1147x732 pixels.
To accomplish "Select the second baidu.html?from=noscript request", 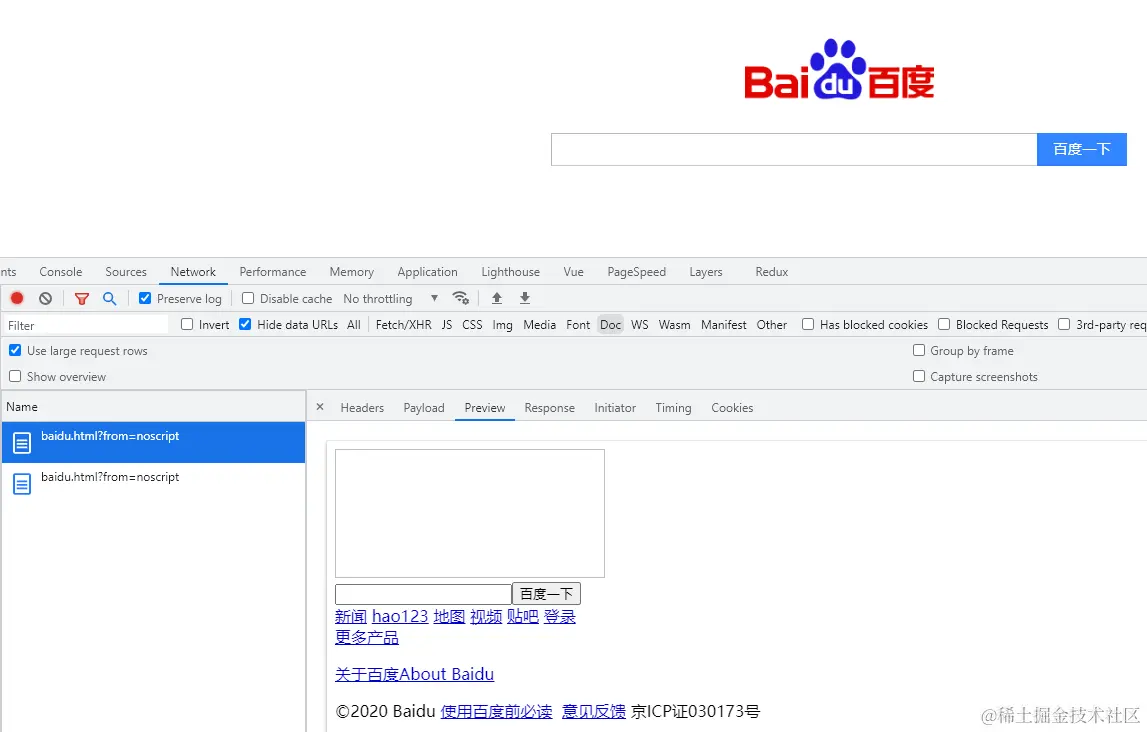I will [x=154, y=483].
